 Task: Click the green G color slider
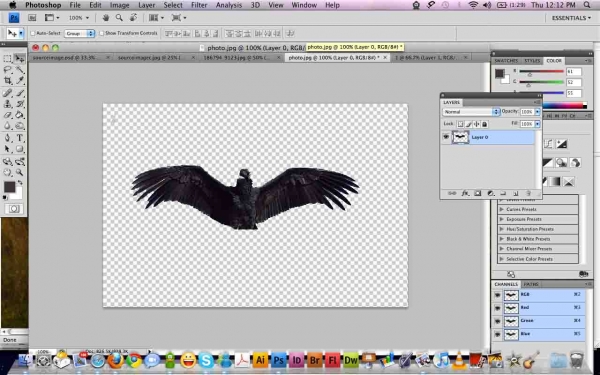(541, 82)
